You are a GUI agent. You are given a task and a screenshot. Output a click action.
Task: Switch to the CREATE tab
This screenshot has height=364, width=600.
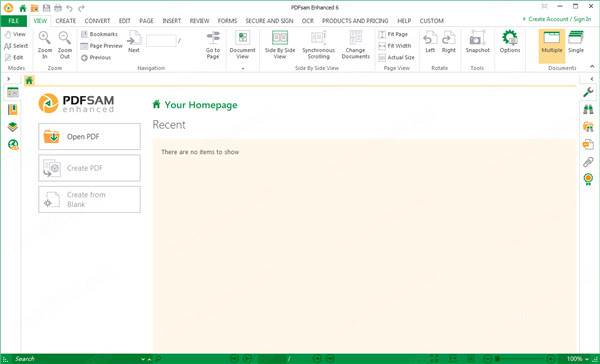coord(65,21)
